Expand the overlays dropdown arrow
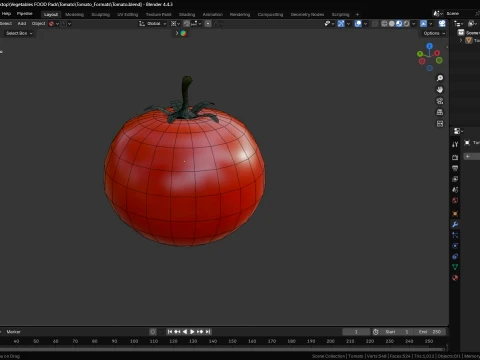This screenshot has height=360, width=480. (365, 24)
